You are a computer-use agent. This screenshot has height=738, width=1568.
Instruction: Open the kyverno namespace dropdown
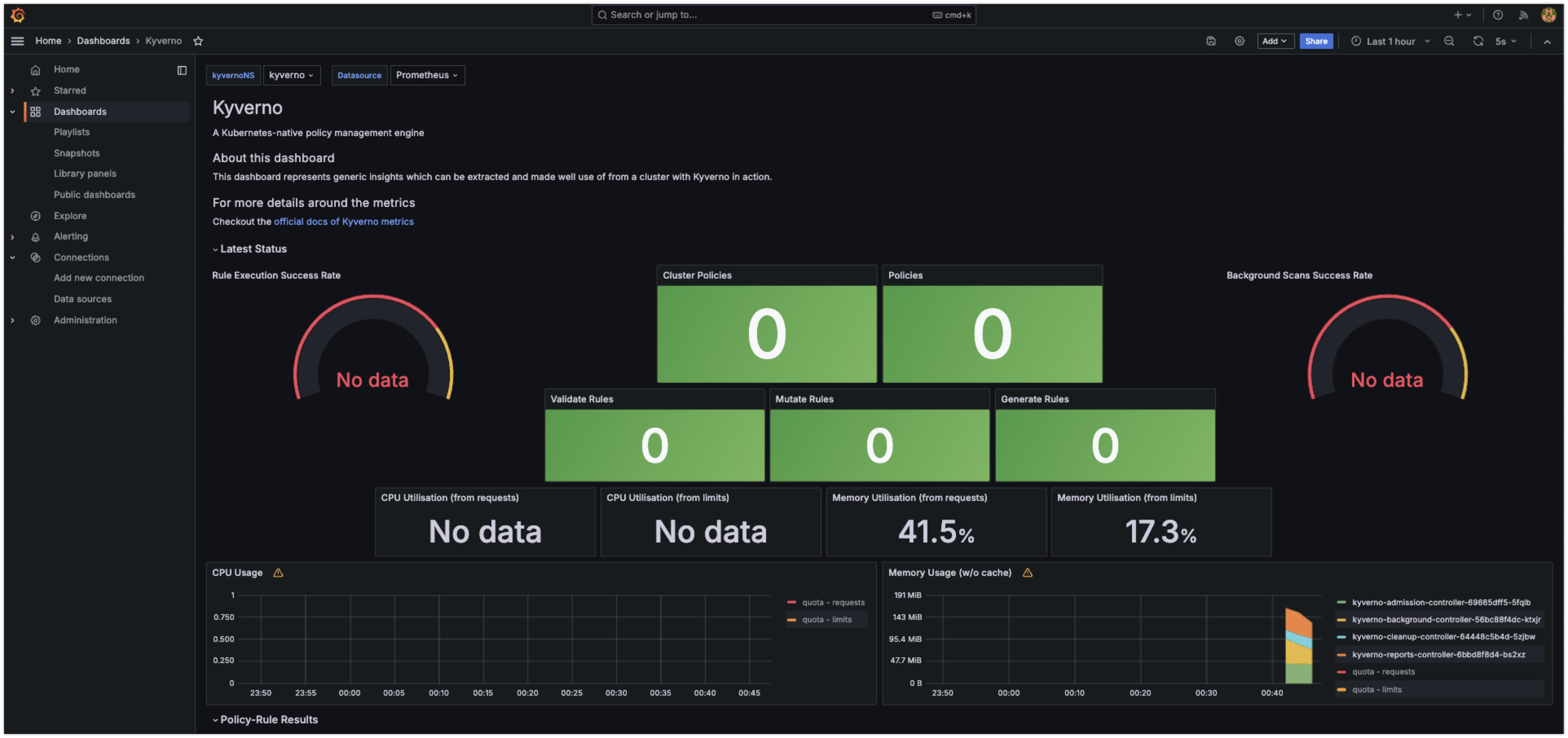click(292, 75)
